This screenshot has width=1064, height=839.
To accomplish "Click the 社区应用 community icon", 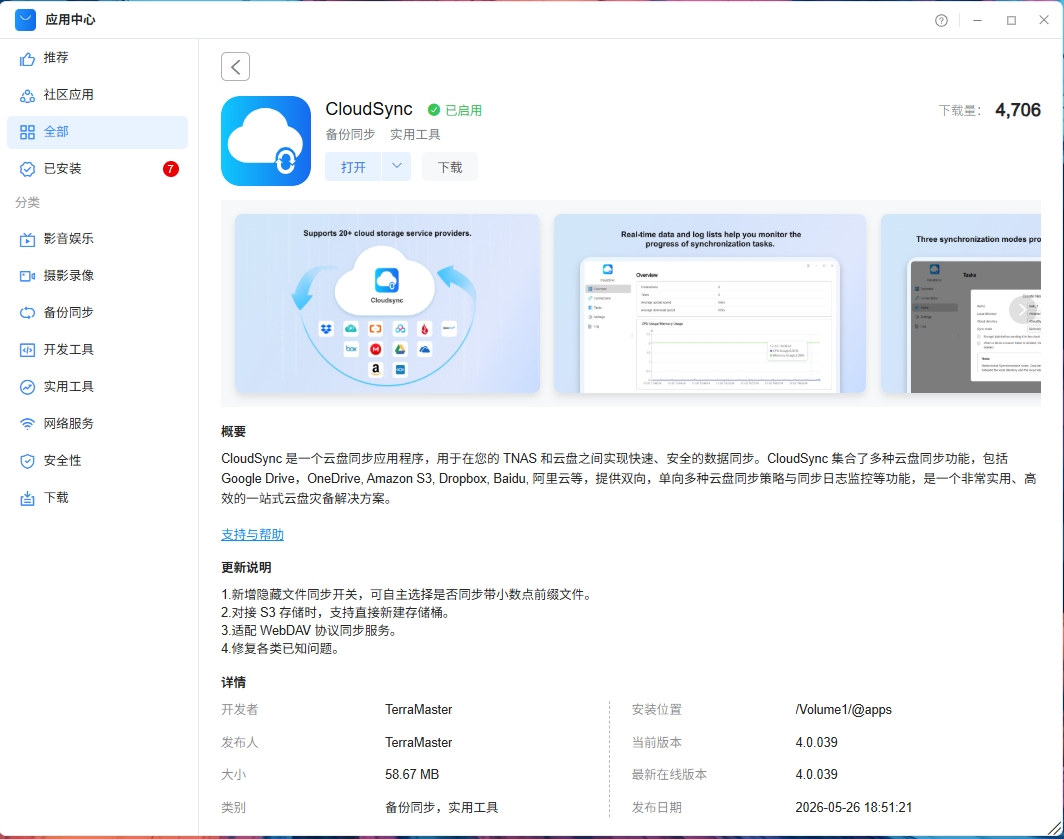I will tap(27, 96).
